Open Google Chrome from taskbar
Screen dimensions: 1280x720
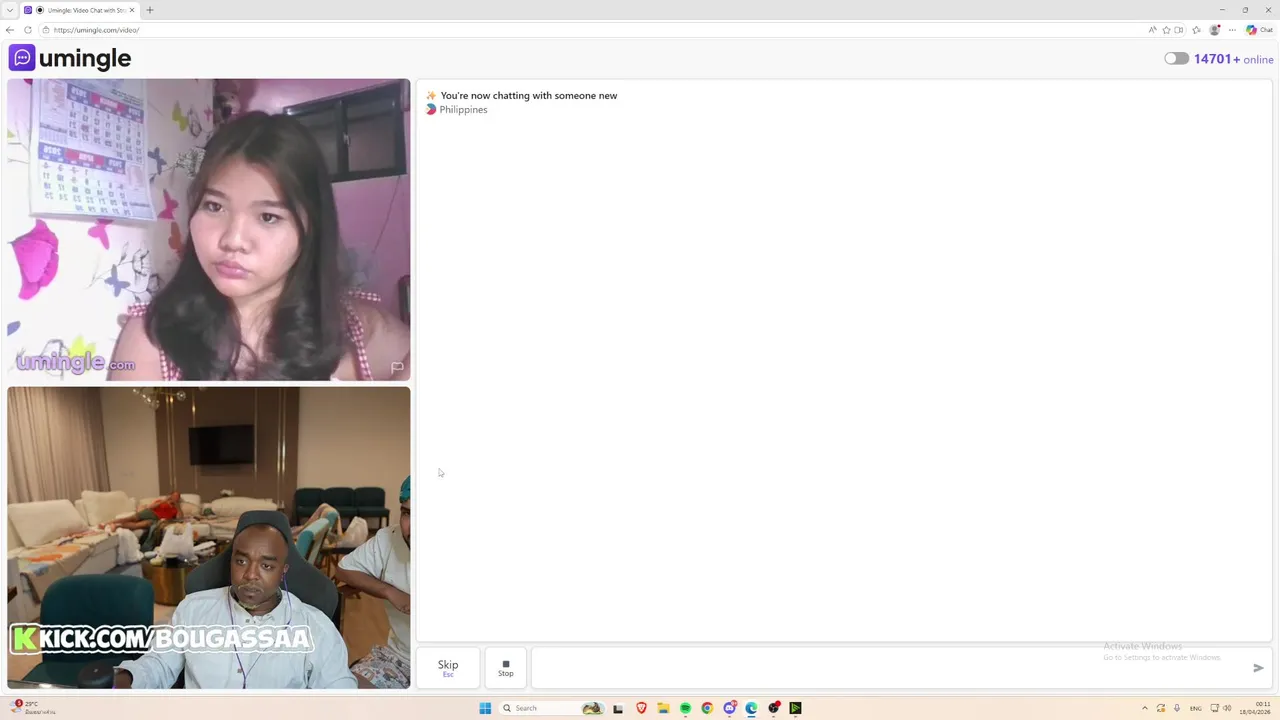(707, 708)
